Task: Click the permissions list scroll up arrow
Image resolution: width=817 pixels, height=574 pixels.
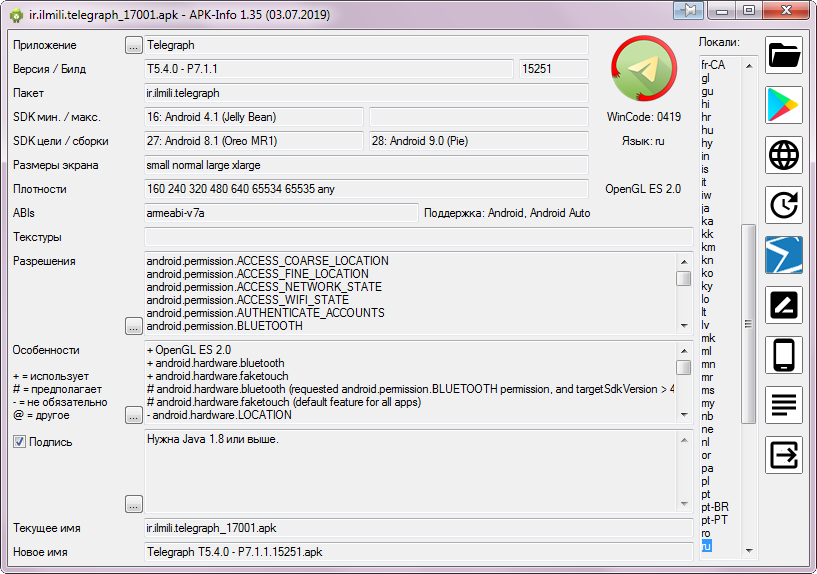Action: [684, 261]
